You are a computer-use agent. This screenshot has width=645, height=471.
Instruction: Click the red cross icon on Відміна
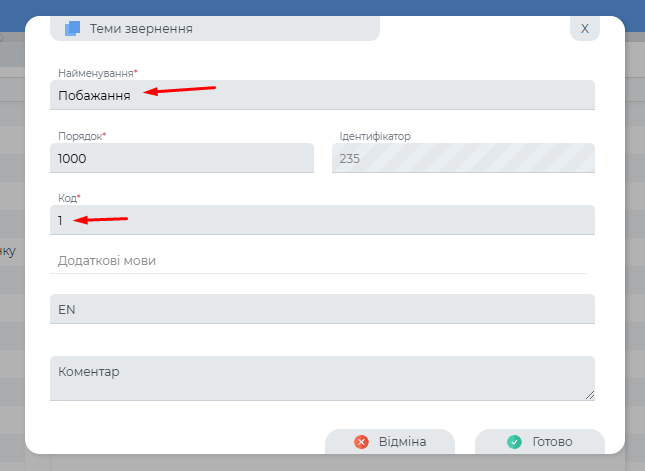(361, 442)
